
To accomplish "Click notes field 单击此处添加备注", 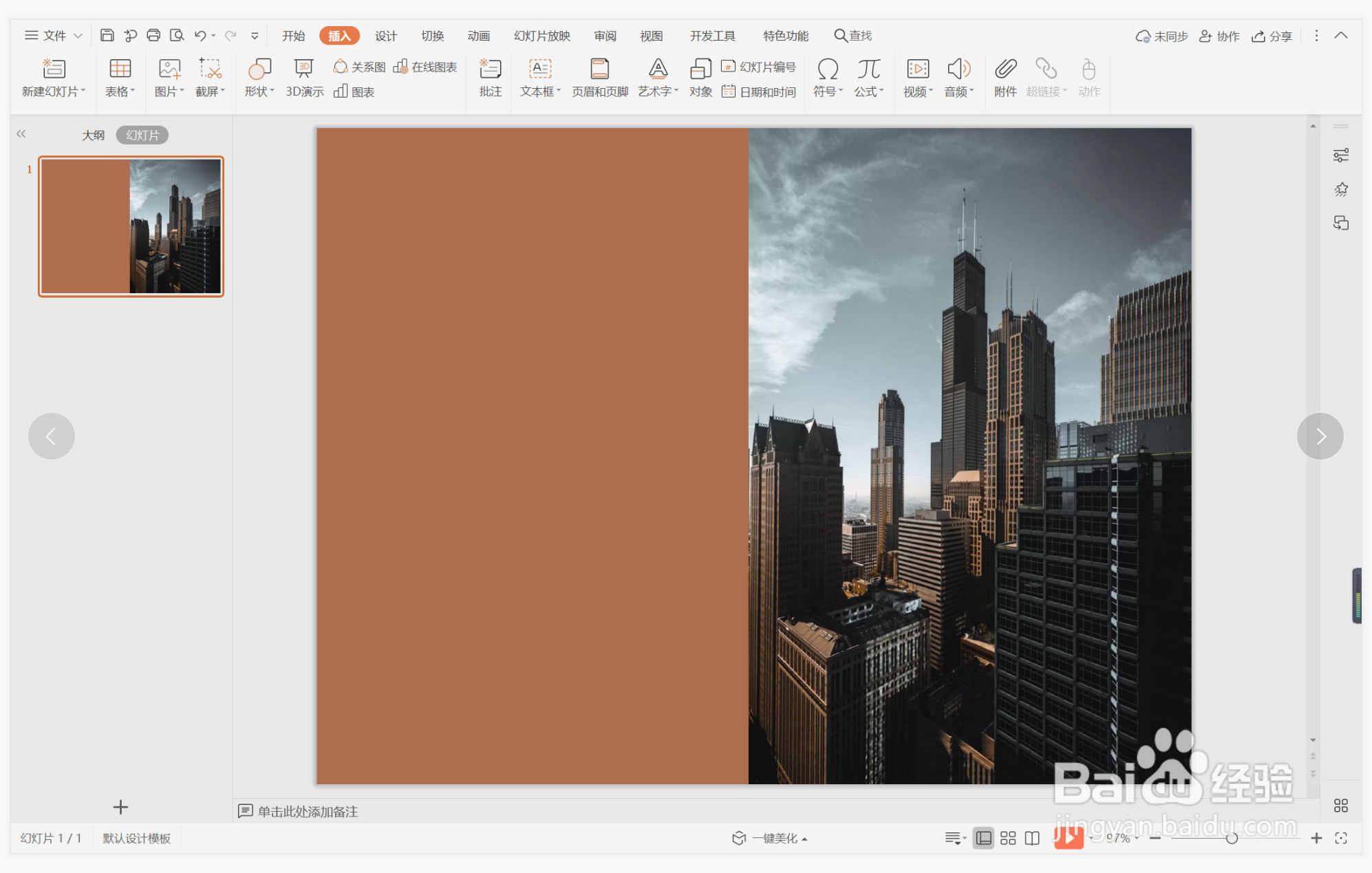I will coord(308,811).
